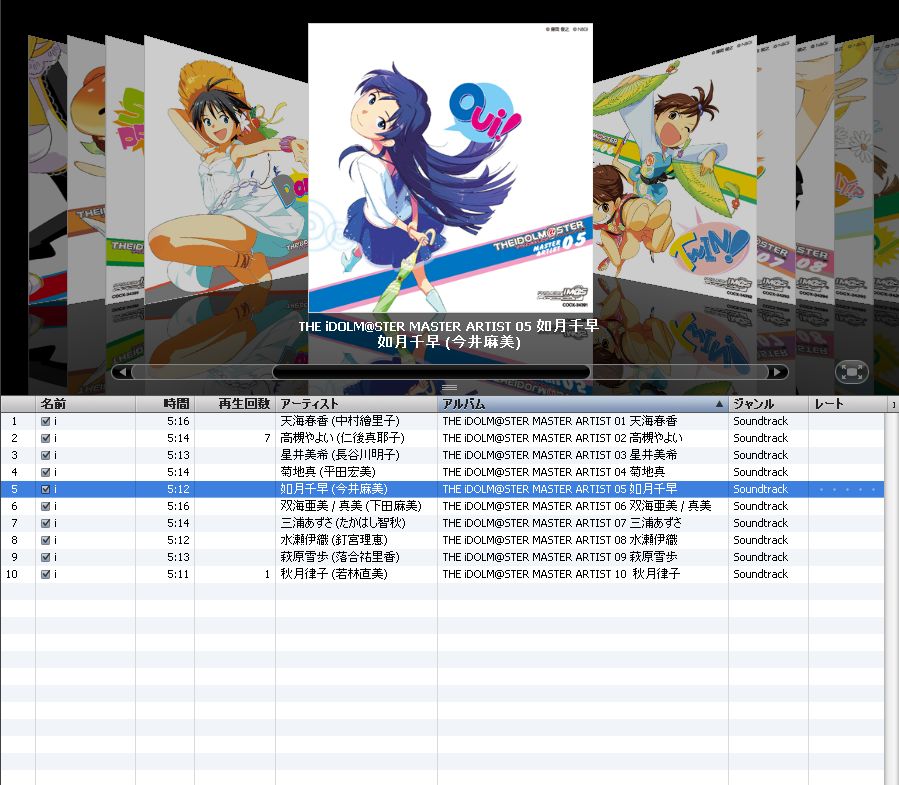
Task: Select artist 秋月律子 (若林直美)
Action: pyautogui.click(x=334, y=574)
